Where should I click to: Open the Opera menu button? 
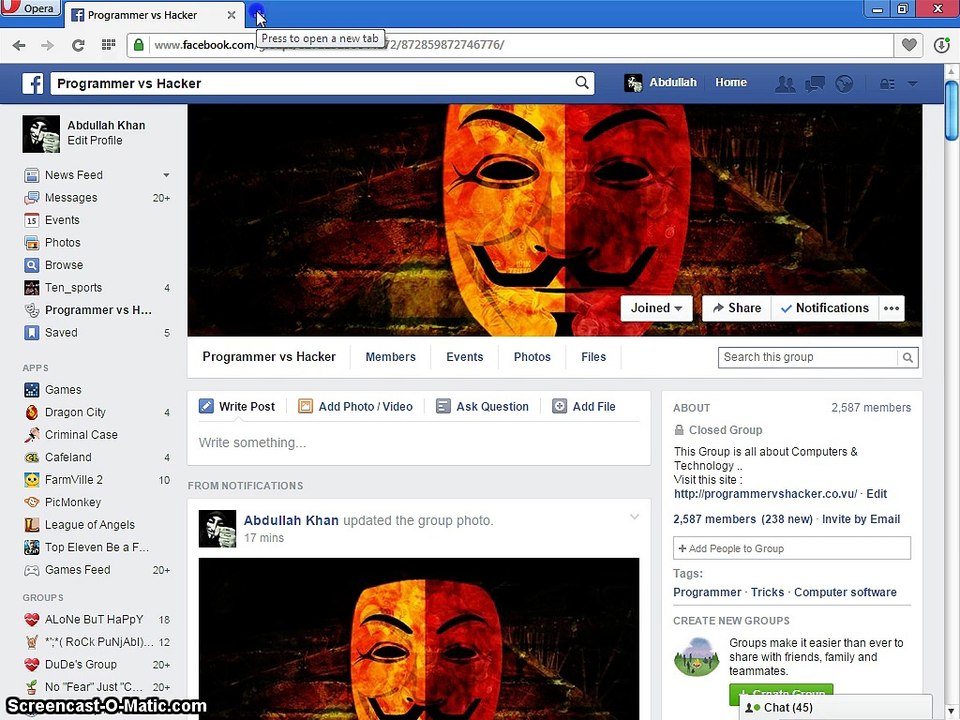31,9
